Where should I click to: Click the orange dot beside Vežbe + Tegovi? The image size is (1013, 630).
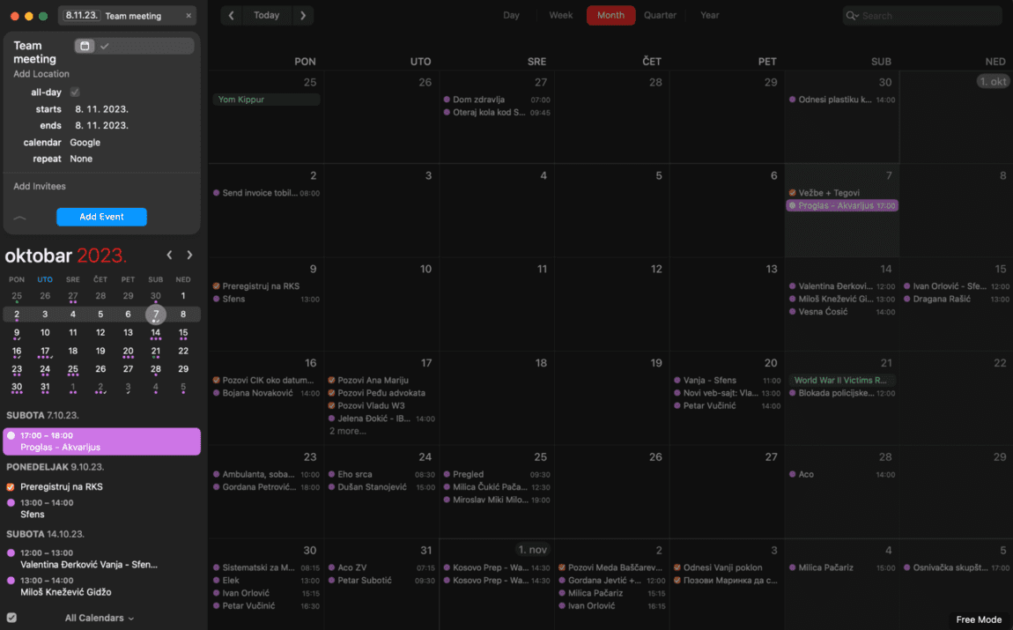790,192
